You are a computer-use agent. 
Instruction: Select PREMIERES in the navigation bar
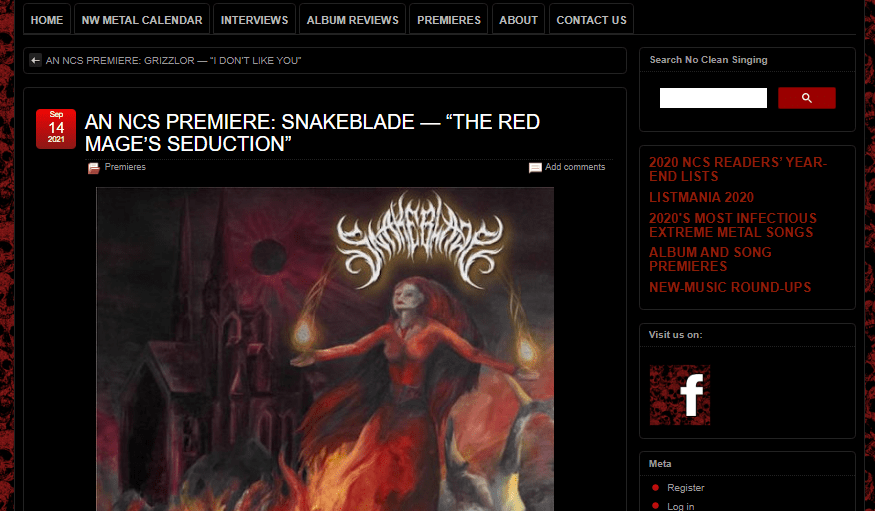(449, 20)
